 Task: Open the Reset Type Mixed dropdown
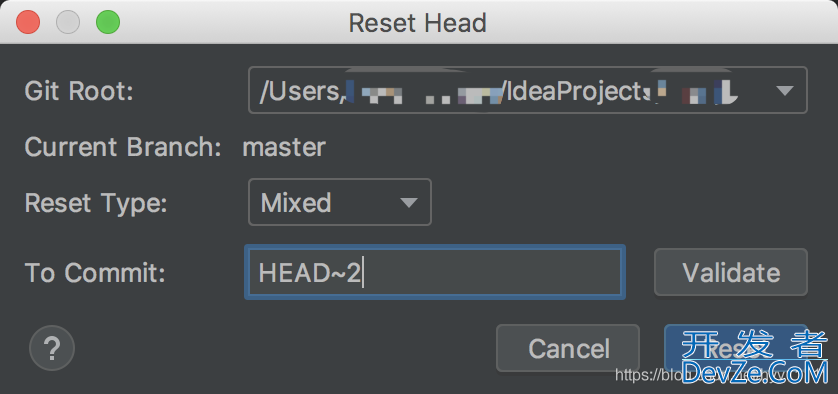tap(340, 202)
